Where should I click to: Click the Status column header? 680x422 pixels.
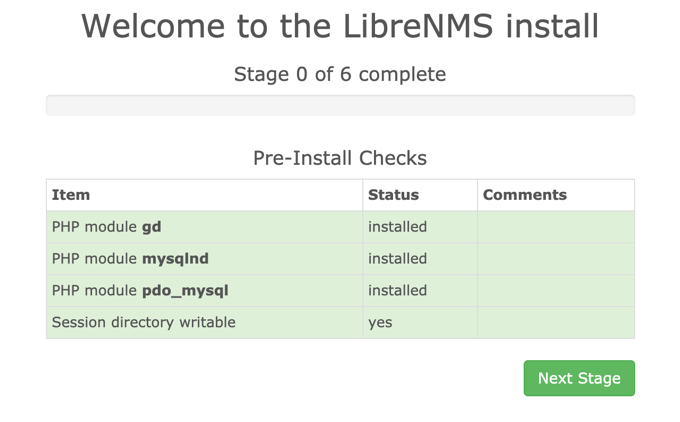(393, 195)
